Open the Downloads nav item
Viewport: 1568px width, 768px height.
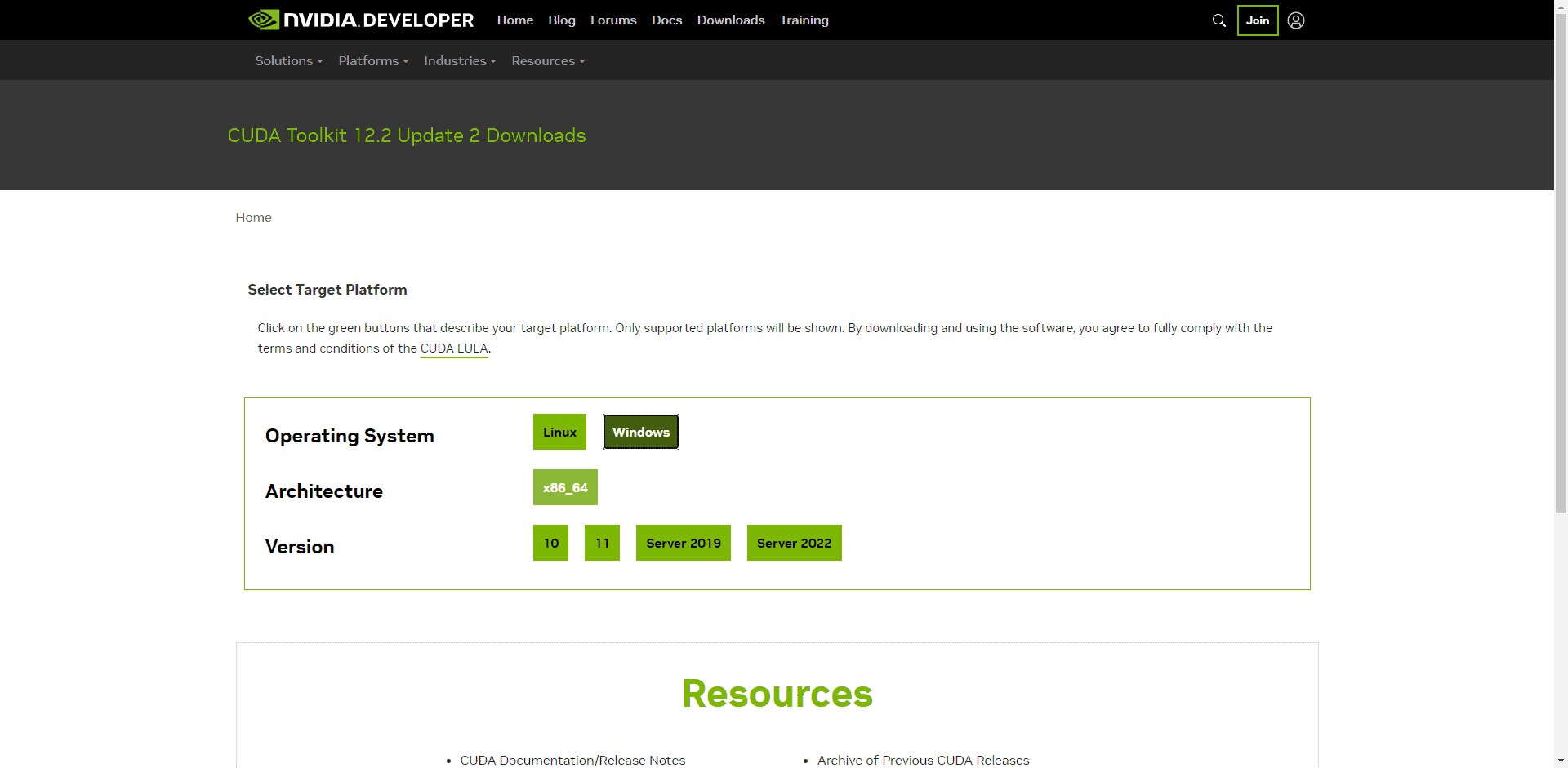pos(731,20)
